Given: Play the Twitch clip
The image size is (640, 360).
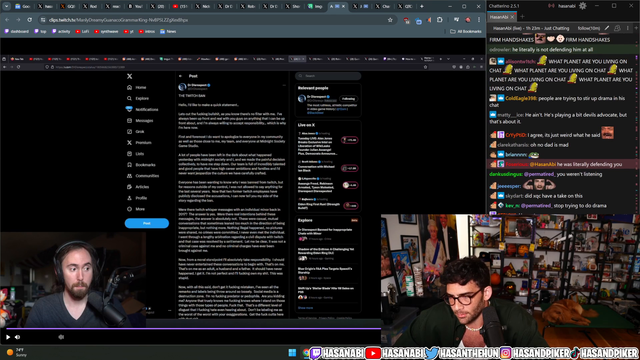Looking at the screenshot, I should point(8,337).
